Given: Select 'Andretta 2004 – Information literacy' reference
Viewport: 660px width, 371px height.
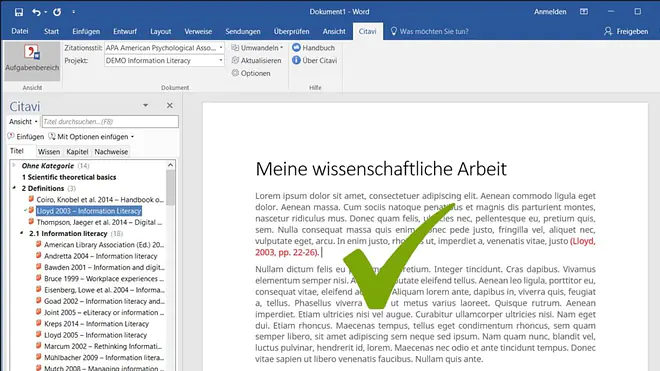Looking at the screenshot, I should click(x=101, y=256).
